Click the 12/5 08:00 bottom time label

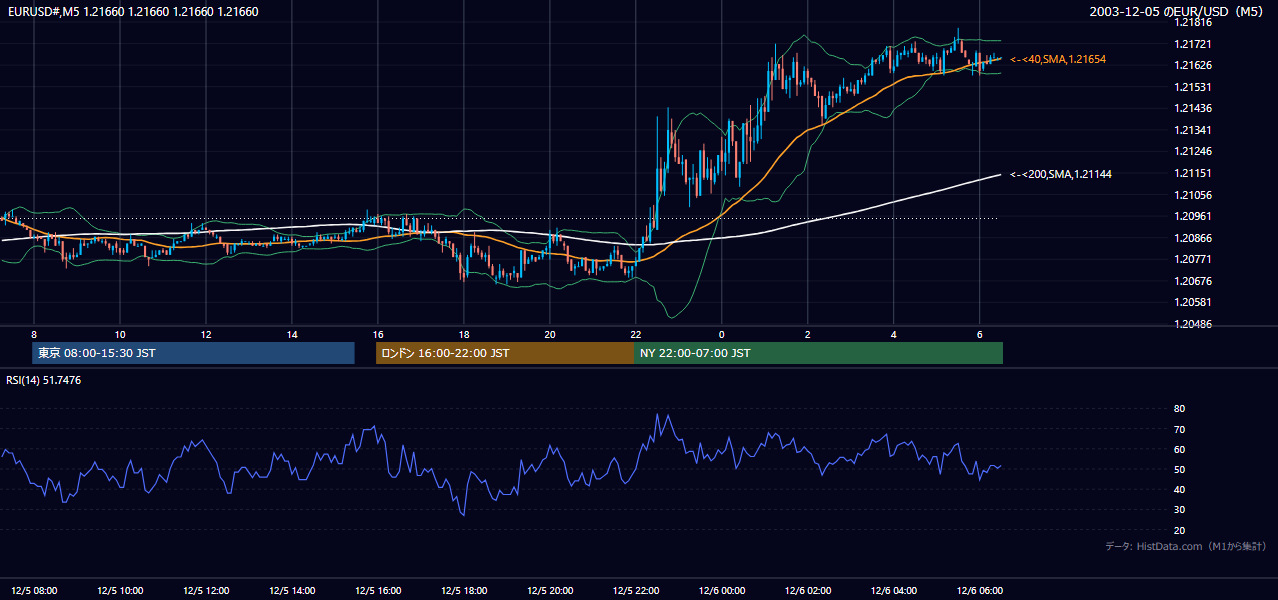tap(33, 590)
